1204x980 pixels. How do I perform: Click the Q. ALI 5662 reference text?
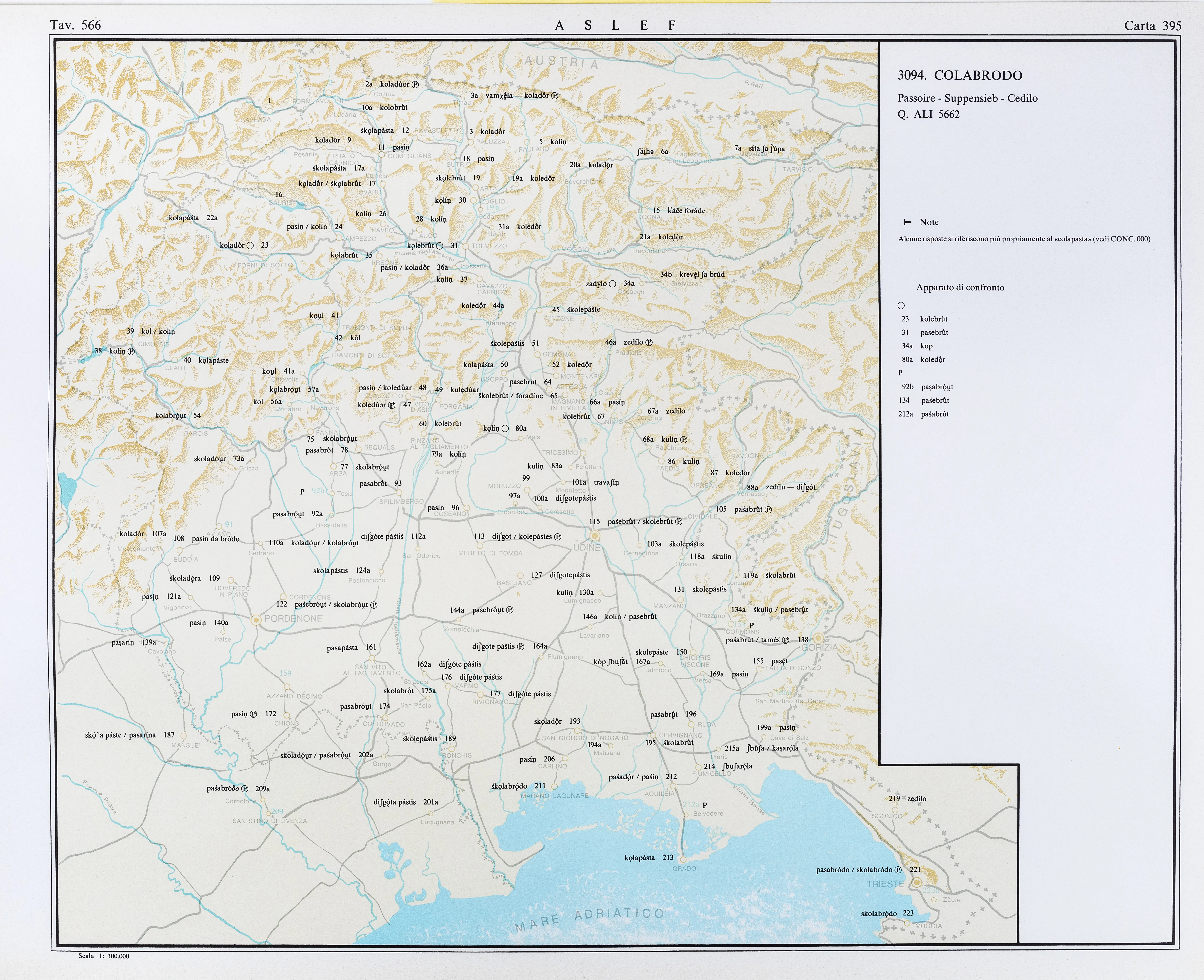(928, 114)
